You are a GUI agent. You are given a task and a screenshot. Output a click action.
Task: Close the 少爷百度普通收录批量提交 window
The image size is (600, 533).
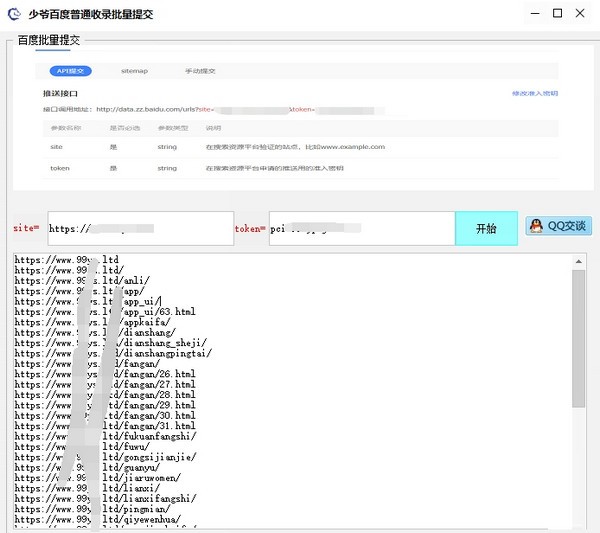pyautogui.click(x=580, y=13)
